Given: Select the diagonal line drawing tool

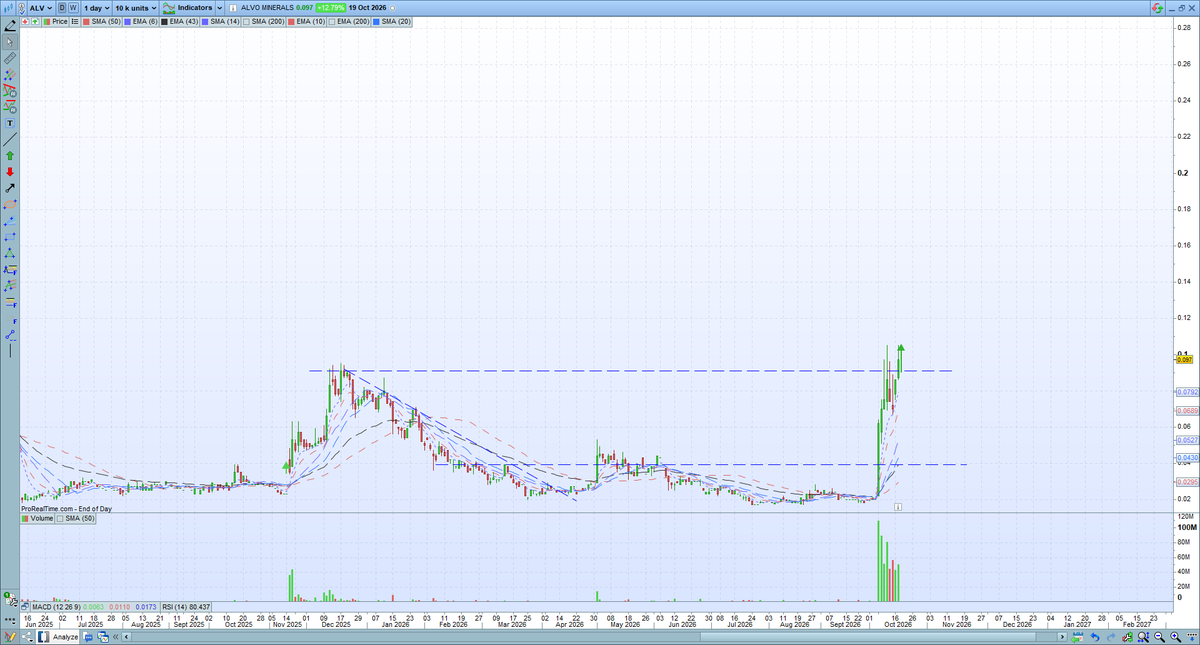Looking at the screenshot, I should click(x=10, y=139).
